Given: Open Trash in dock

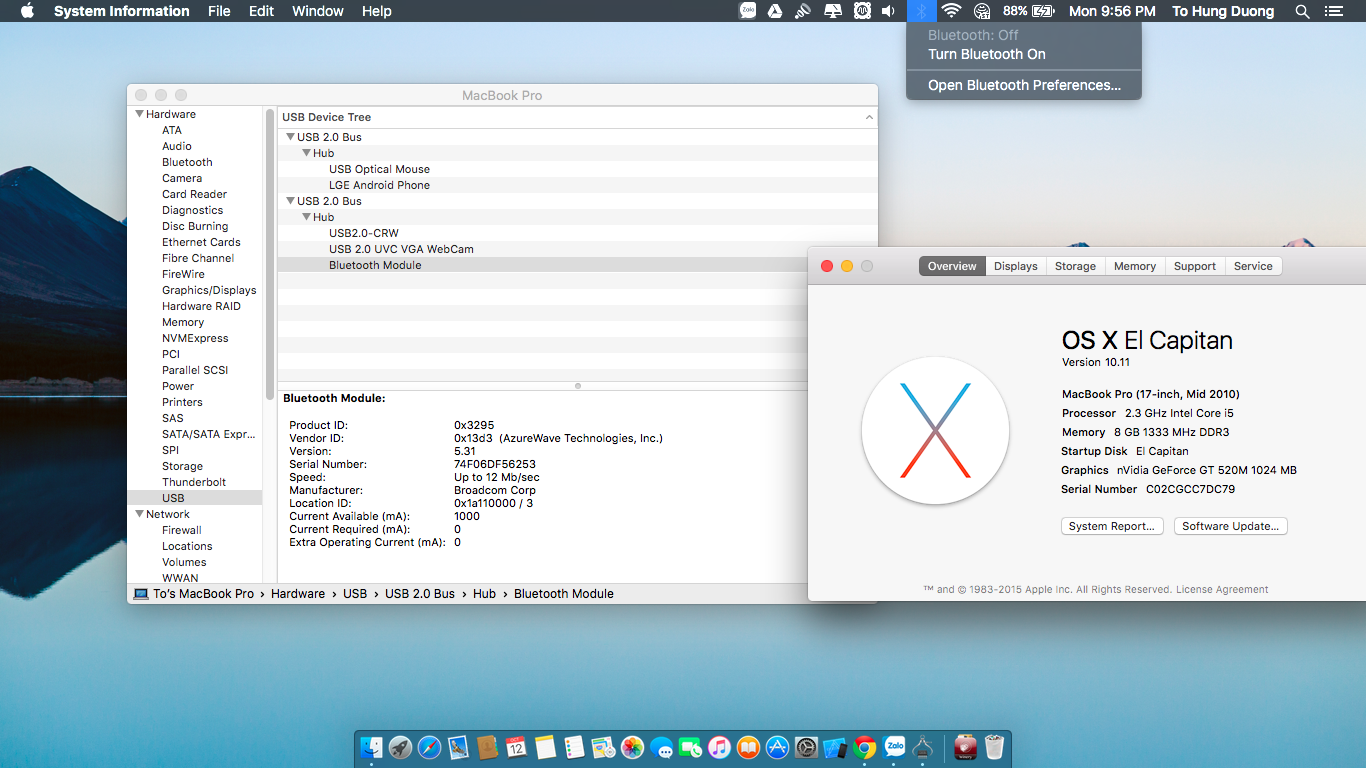Looking at the screenshot, I should pyautogui.click(x=994, y=747).
